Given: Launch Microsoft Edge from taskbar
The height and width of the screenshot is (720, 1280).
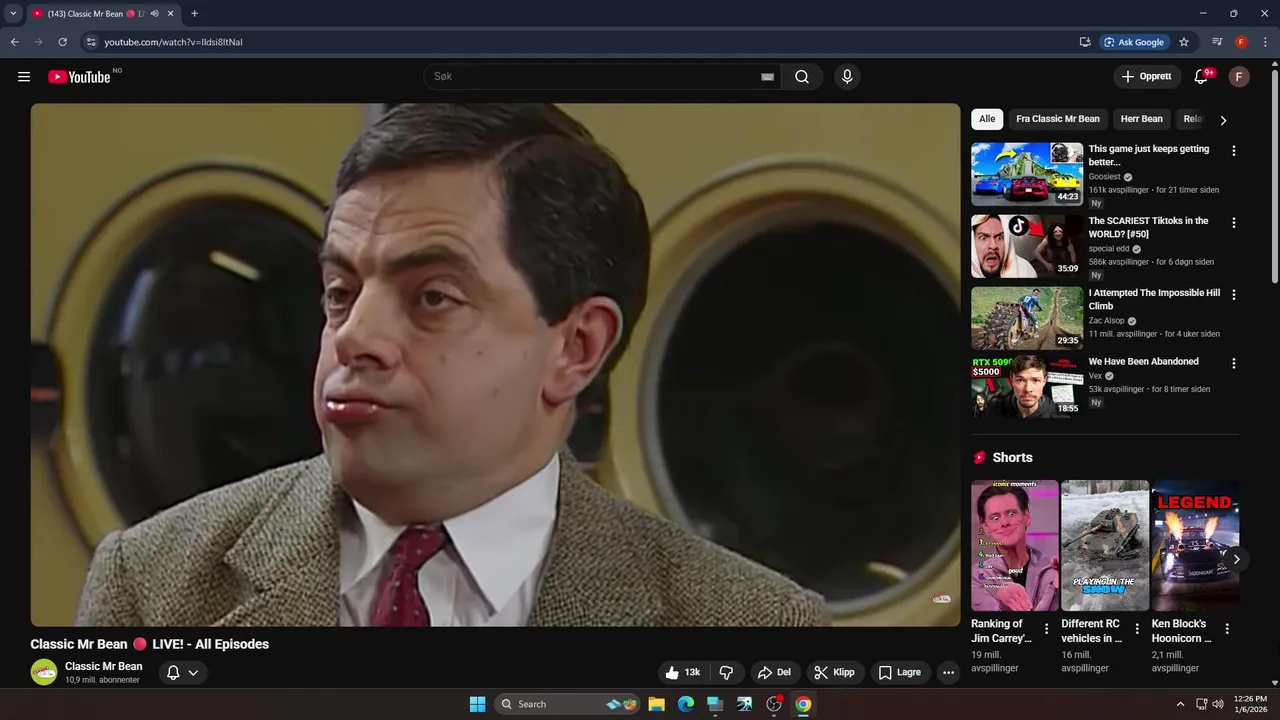Looking at the screenshot, I should click(x=686, y=704).
